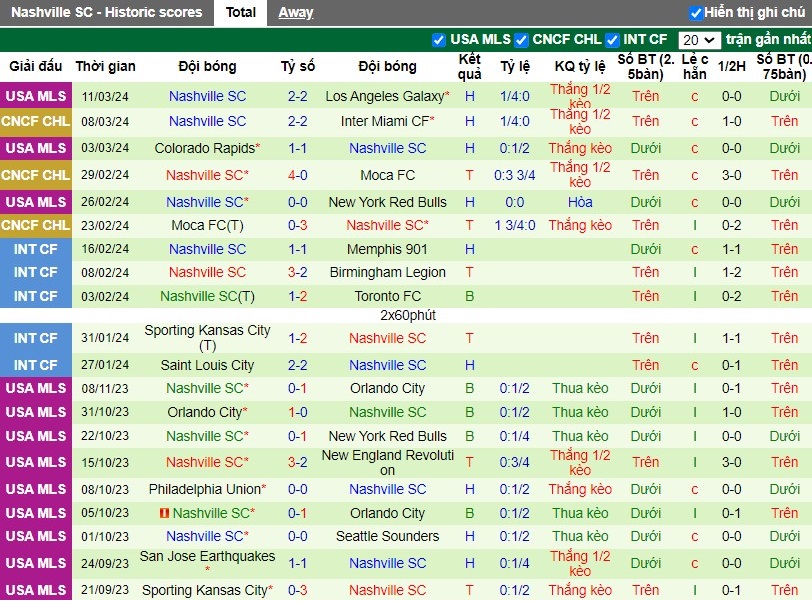This screenshot has height=601, width=812.
Task: Switch to the Total tab
Action: [240, 12]
